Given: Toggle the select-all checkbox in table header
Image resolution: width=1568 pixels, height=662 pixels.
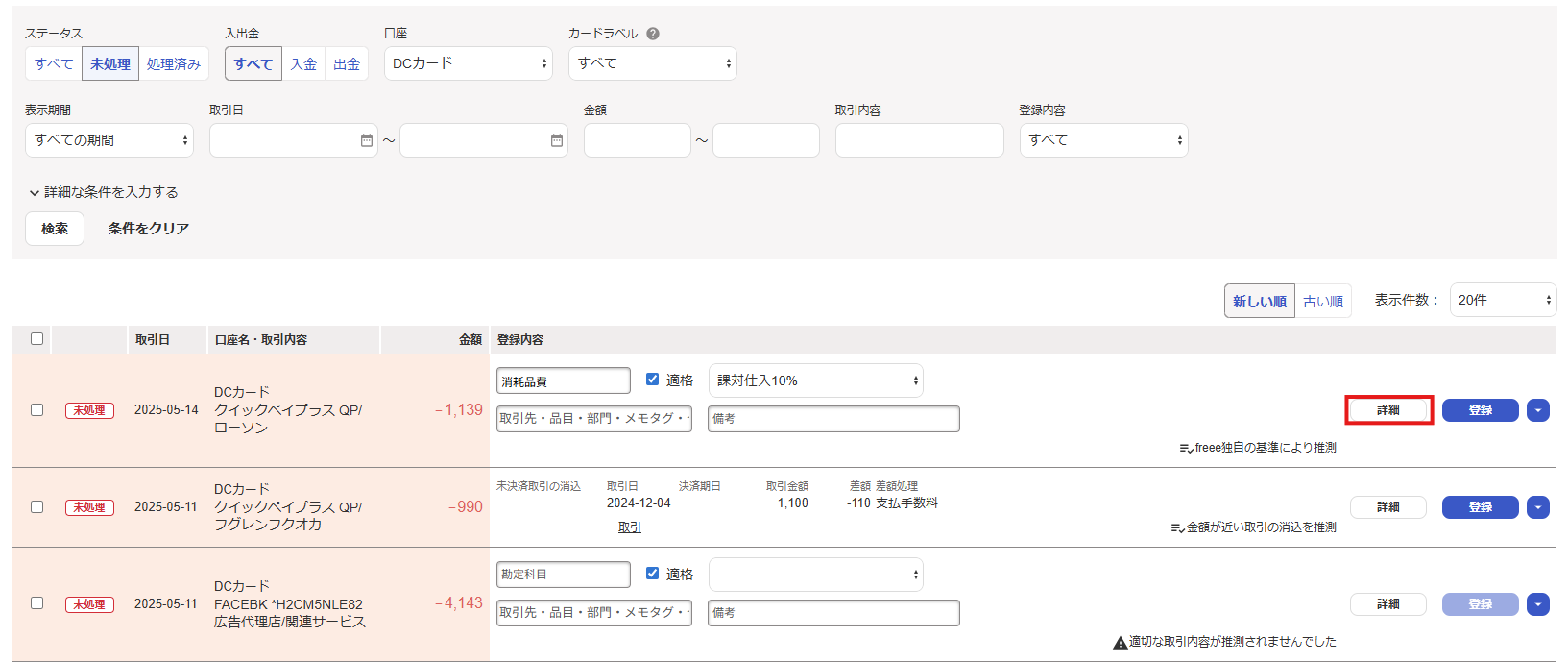Looking at the screenshot, I should (x=36, y=338).
